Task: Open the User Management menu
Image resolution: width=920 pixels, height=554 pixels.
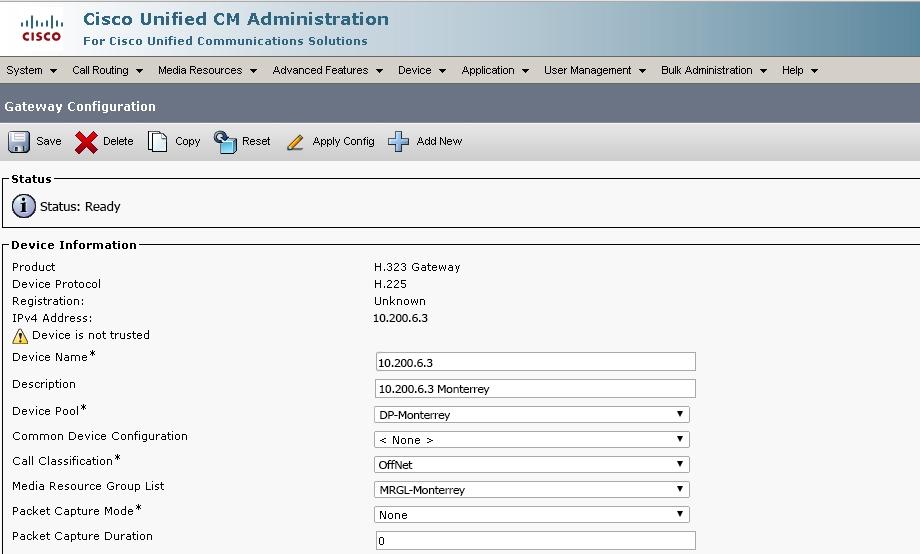Action: tap(595, 70)
